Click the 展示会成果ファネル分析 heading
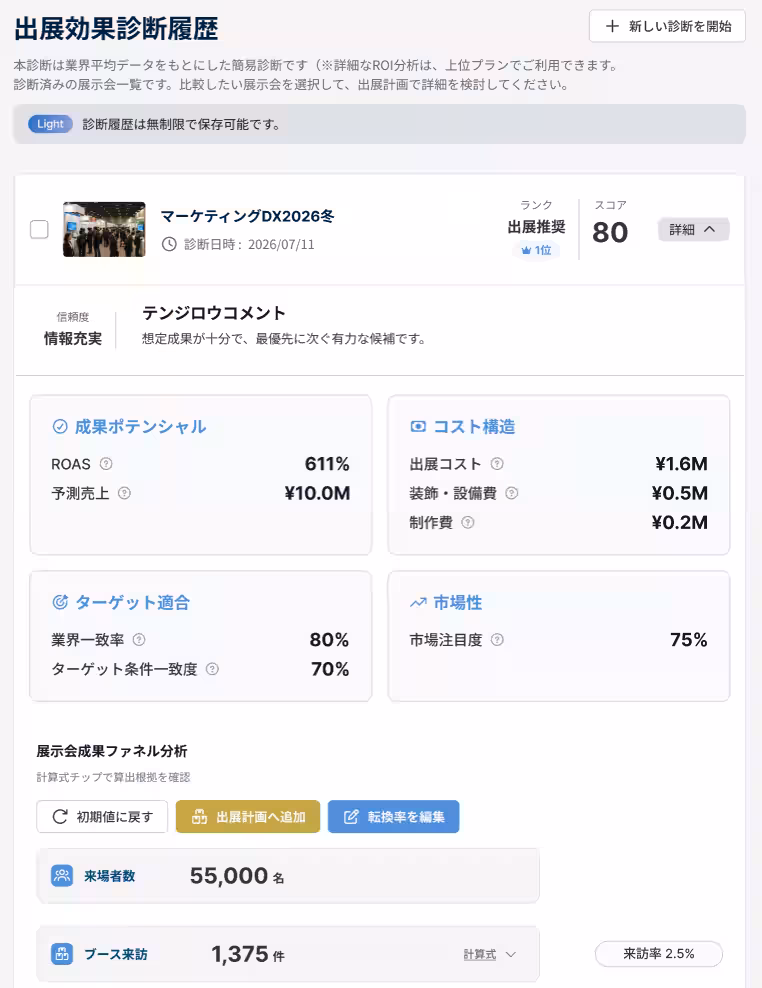Viewport: 762px width, 988px height. 112,751
